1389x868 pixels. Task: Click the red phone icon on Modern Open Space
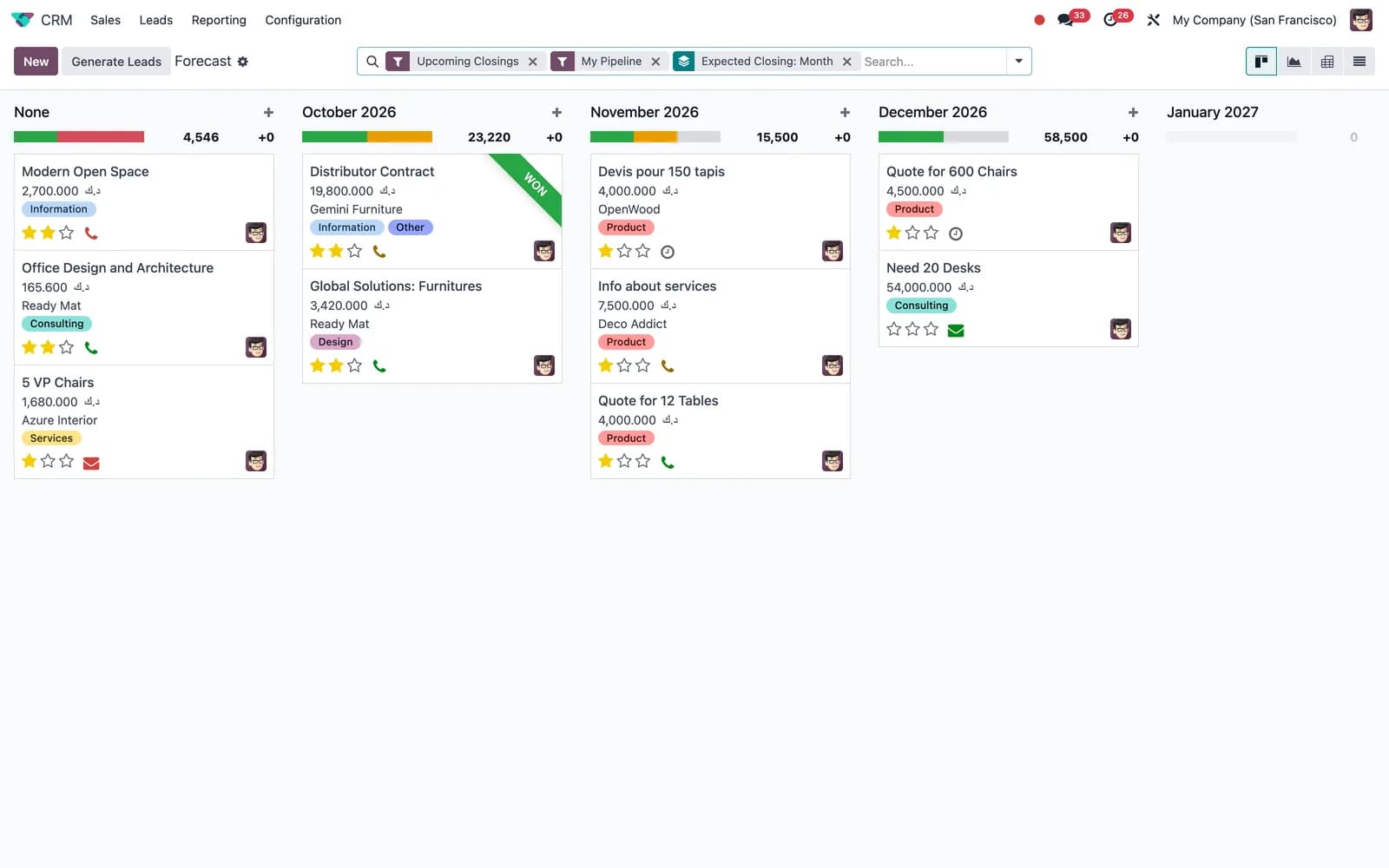pos(91,233)
